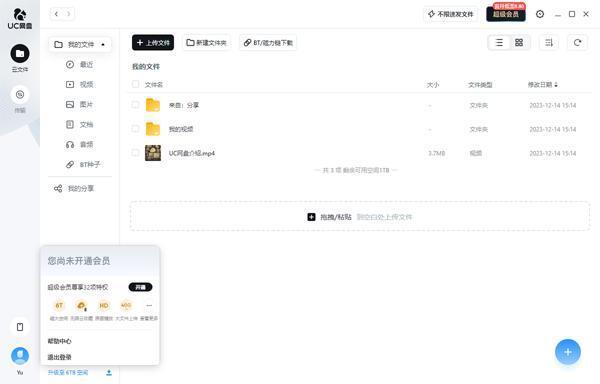This screenshot has height=384, width=600.
Task: Select 视频 in the sidebar
Action: point(79,84)
